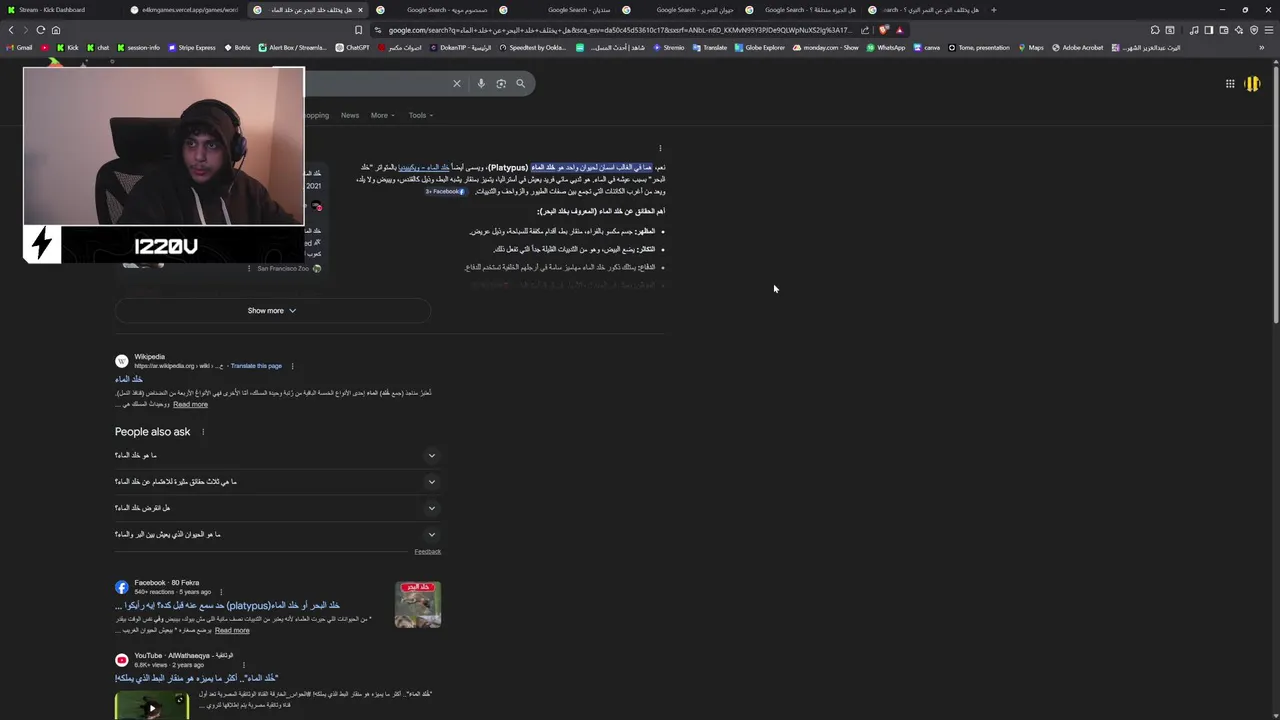Open Wikipedia result title link
Image resolution: width=1280 pixels, height=720 pixels.
pyautogui.click(x=129, y=380)
